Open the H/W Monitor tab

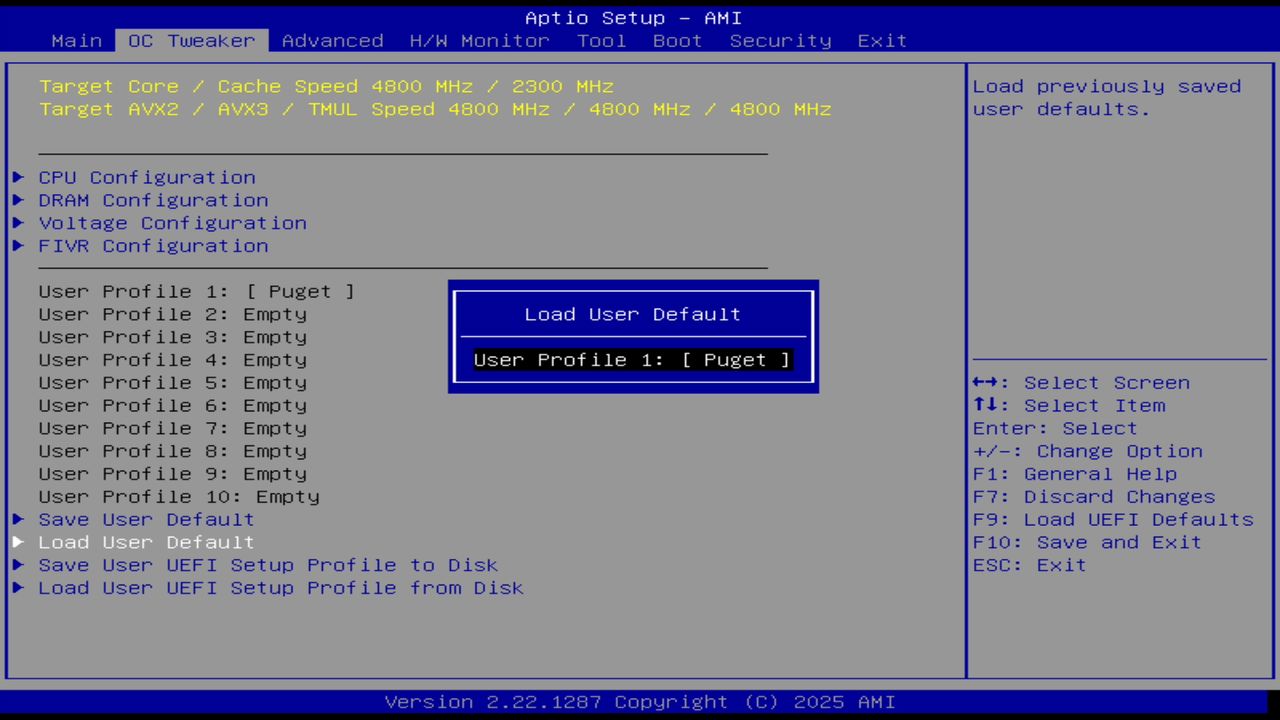tap(480, 41)
